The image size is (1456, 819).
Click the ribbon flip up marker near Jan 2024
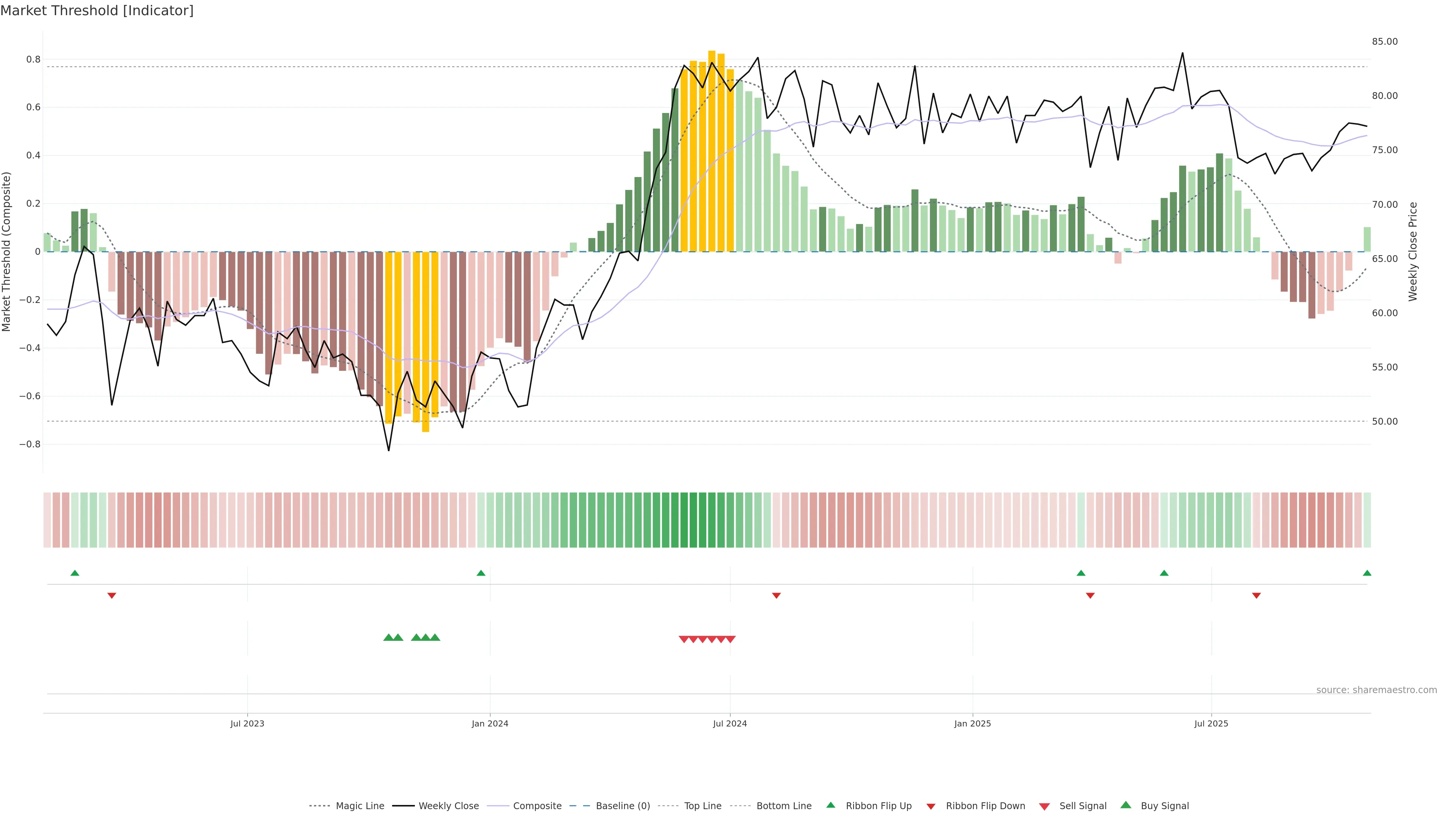point(481,573)
